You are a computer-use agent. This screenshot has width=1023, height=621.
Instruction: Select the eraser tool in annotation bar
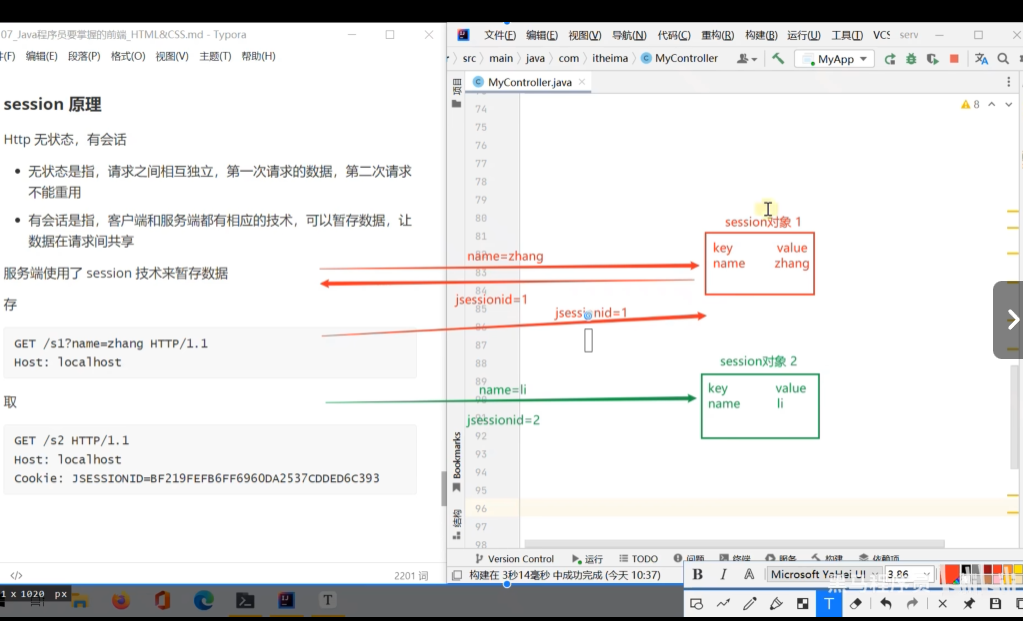(855, 604)
